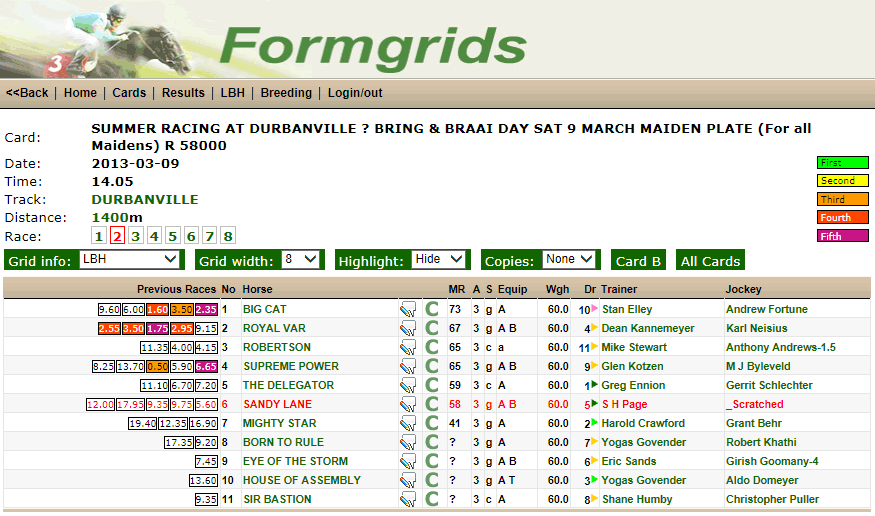Click green C icon for EYE OF THE STORM
The height and width of the screenshot is (516, 875).
coord(432,461)
